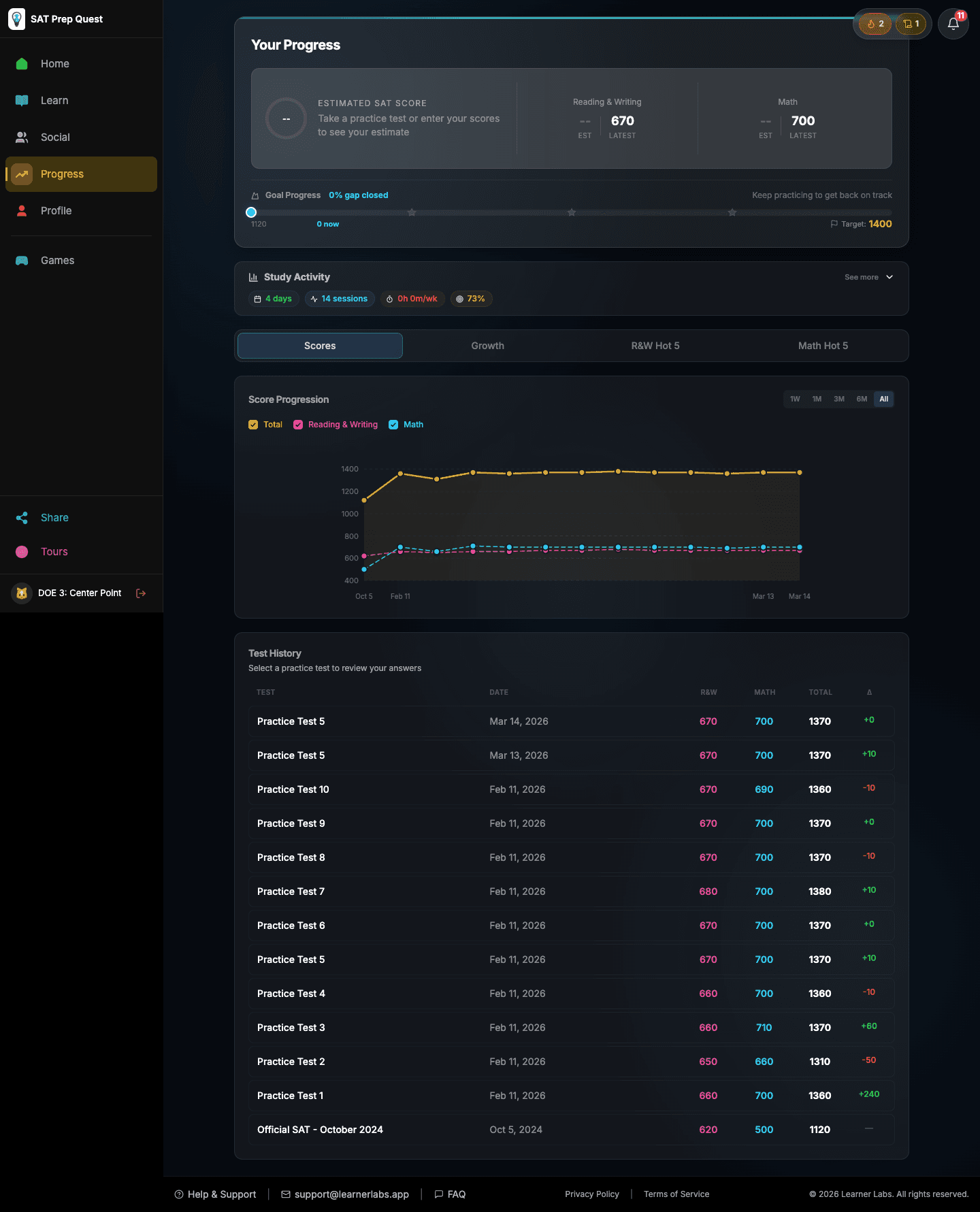
Task: Start Tours from the sidebar
Action: pos(81,552)
